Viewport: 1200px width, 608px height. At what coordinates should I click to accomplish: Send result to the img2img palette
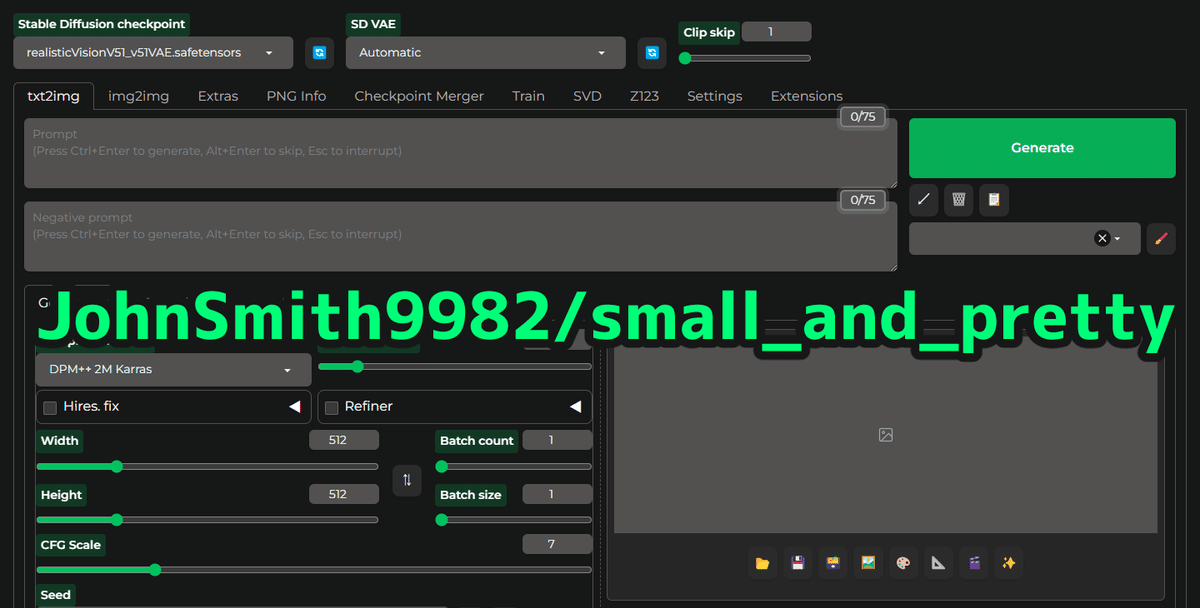[x=903, y=563]
